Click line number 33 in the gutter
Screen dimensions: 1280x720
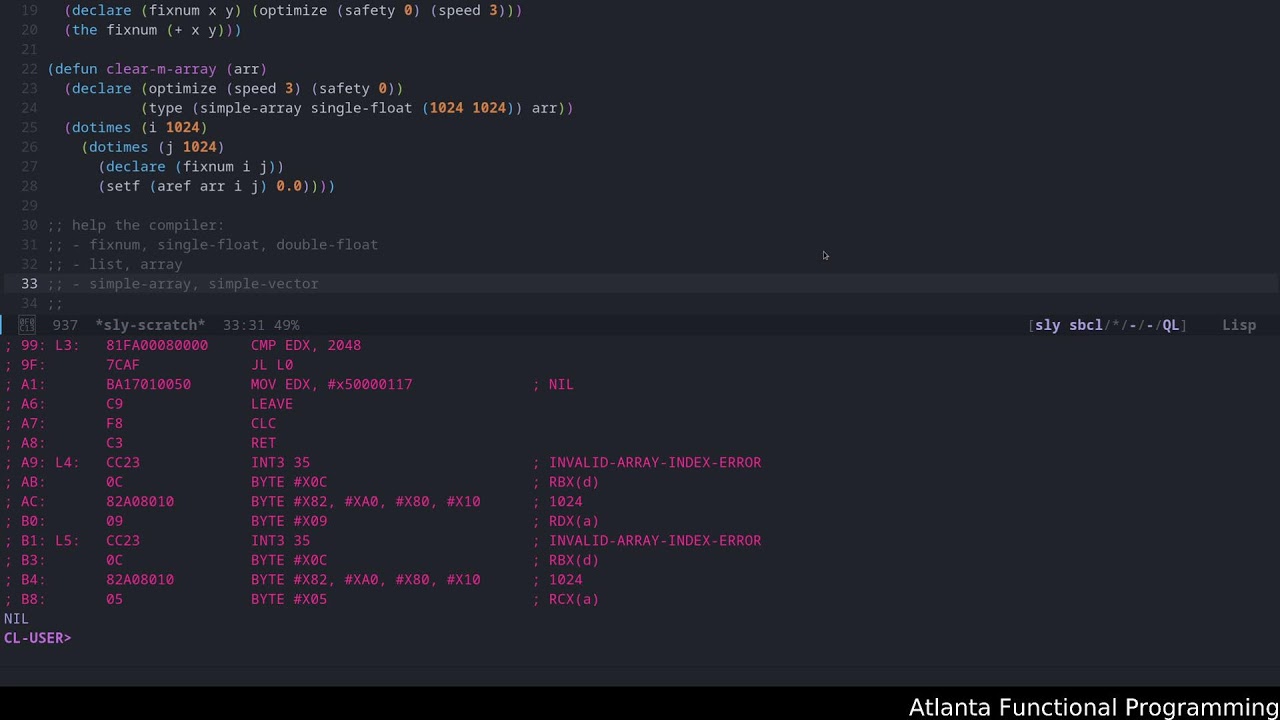pos(29,284)
